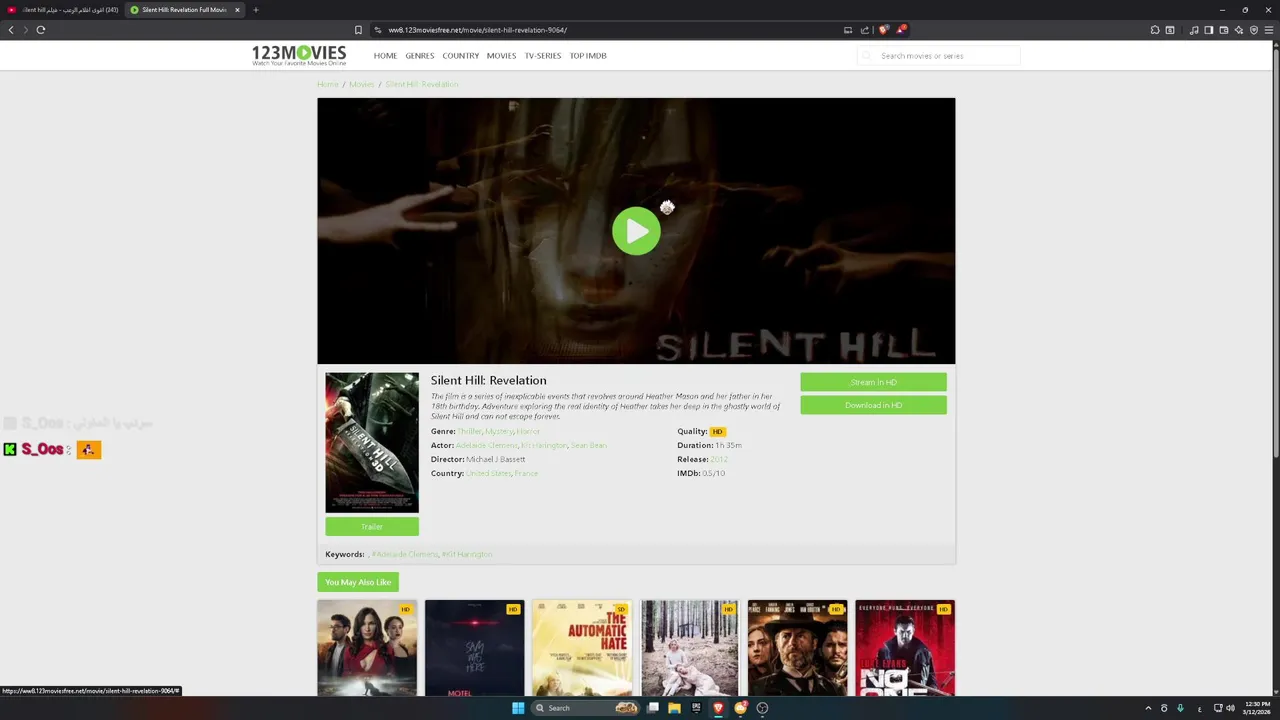Open the Mystery genre link
The height and width of the screenshot is (720, 1280).
(499, 431)
